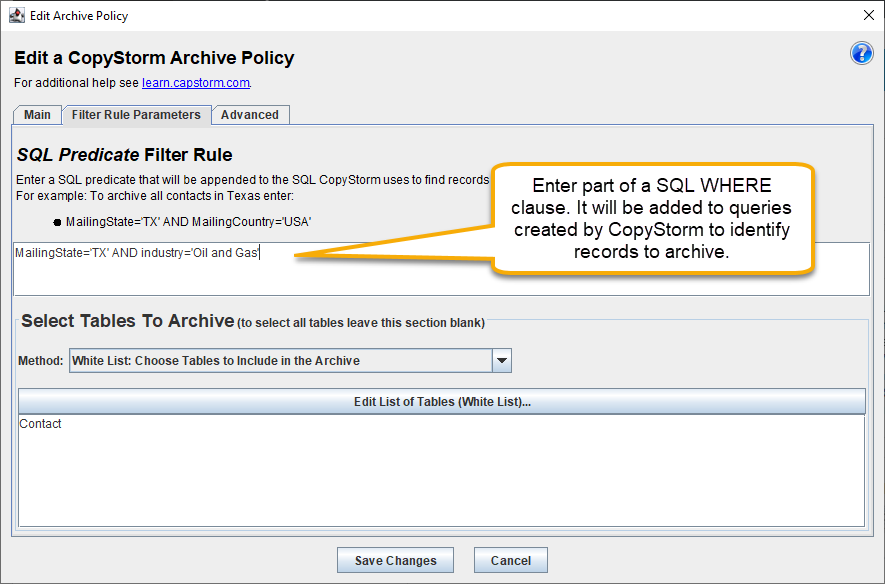885x584 pixels.
Task: Click the Edit a CopyStorm Archive Policy title
Action: 154,58
